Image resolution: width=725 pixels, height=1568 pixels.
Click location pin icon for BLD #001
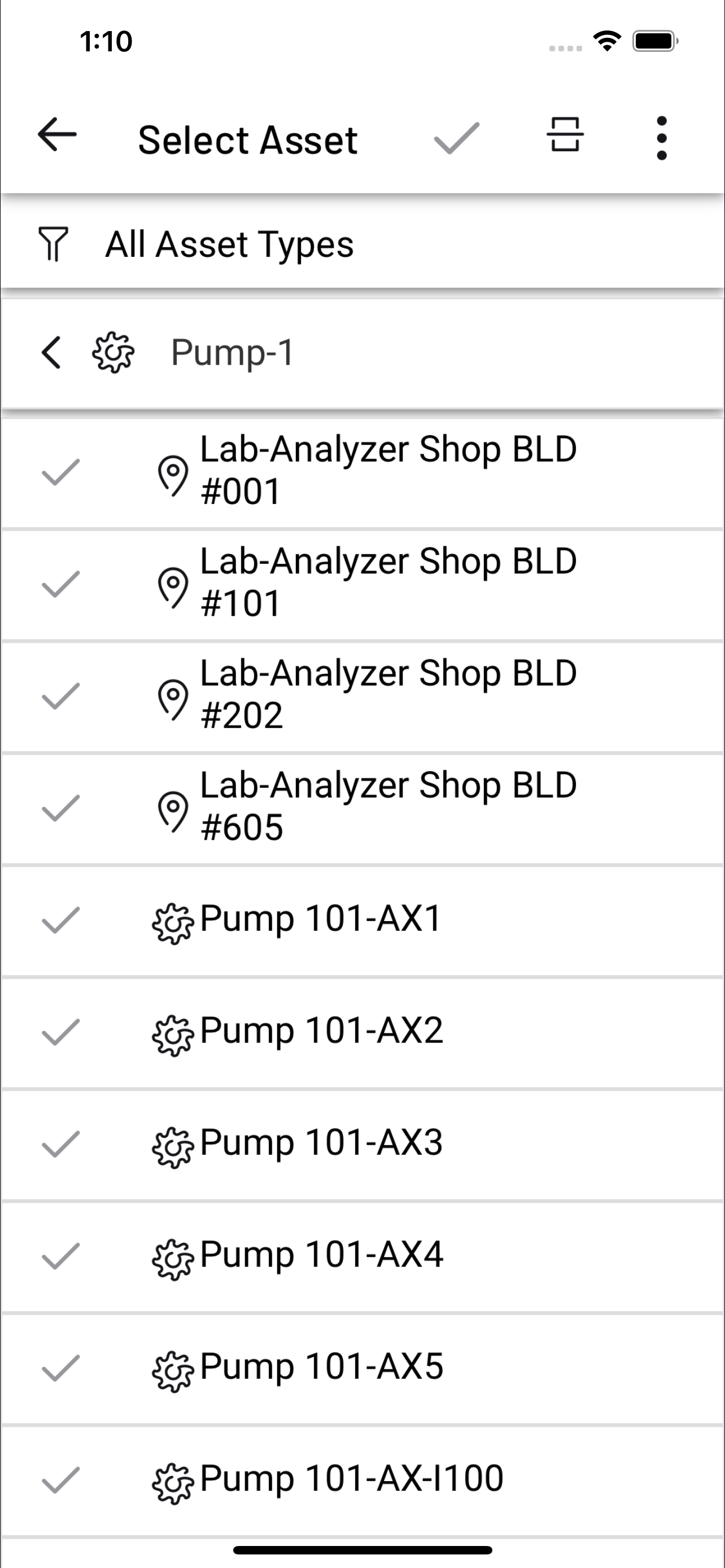(x=173, y=475)
